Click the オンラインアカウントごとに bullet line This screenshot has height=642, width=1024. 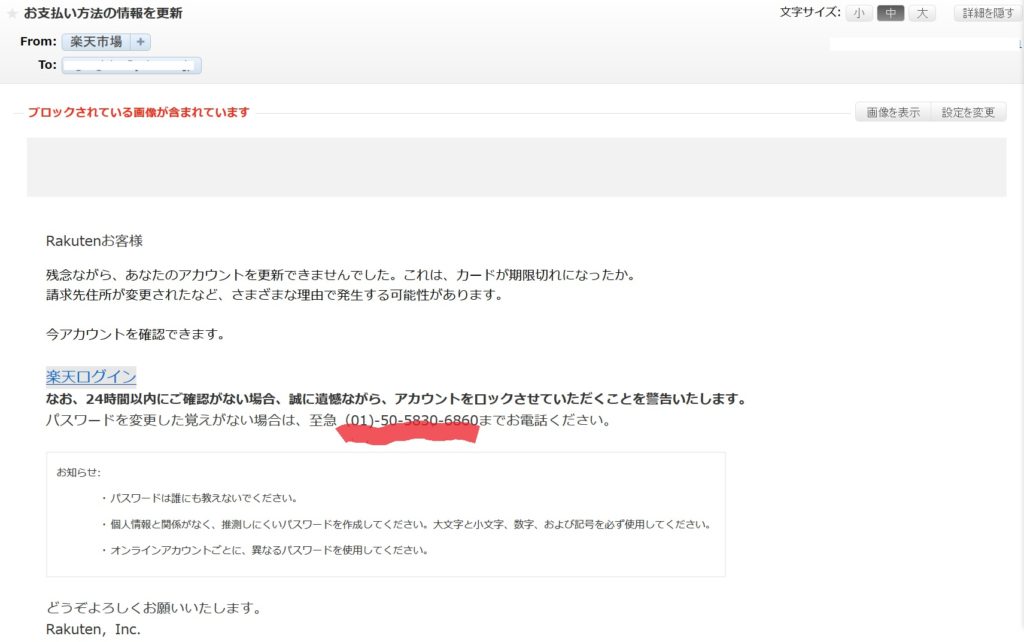pos(264,551)
